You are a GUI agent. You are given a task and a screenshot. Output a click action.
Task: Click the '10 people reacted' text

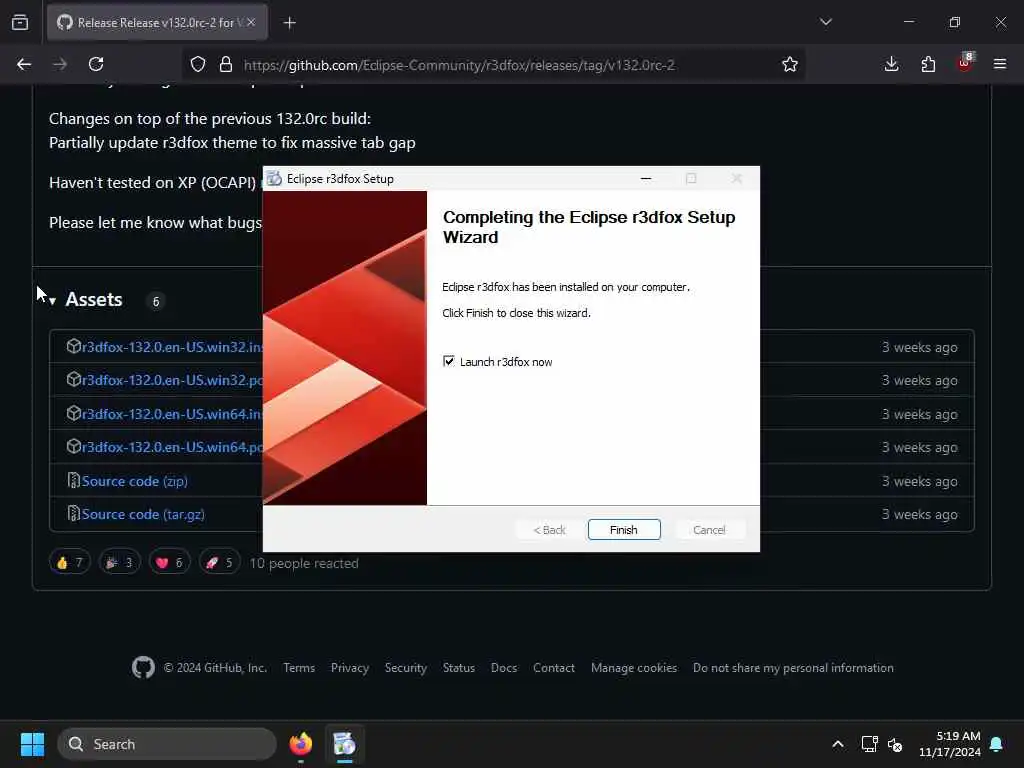click(304, 563)
